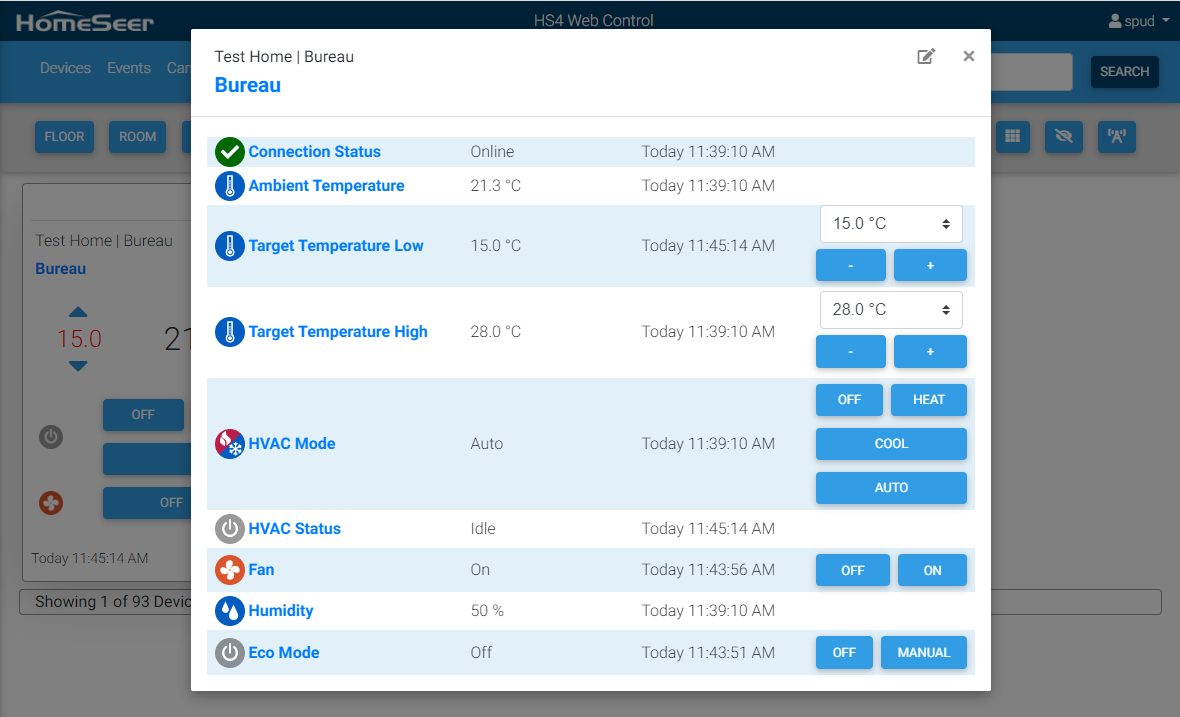1180x717 pixels.
Task: Click the HVAC Mode flame-snowflake icon
Action: [x=230, y=444]
